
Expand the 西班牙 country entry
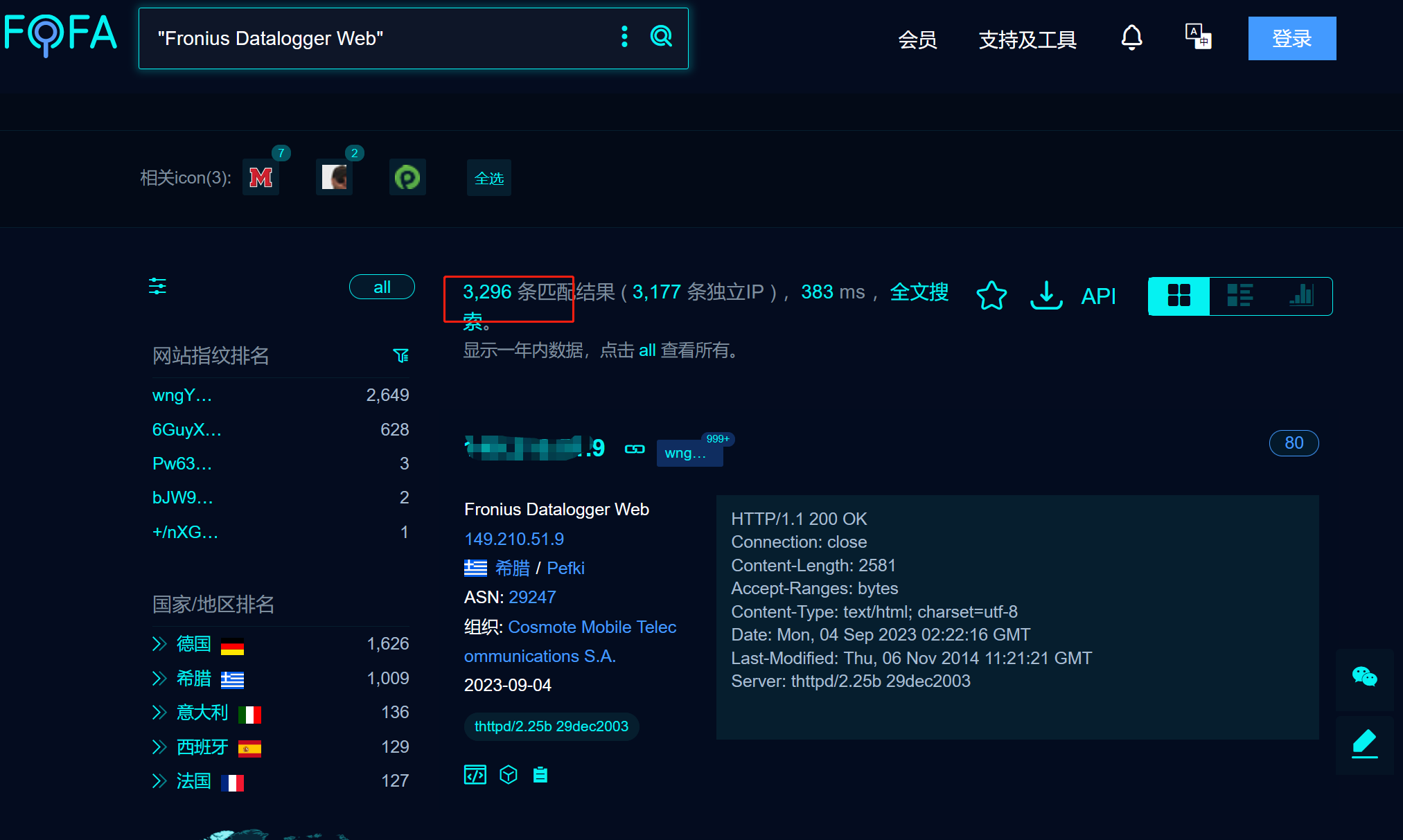coord(159,747)
